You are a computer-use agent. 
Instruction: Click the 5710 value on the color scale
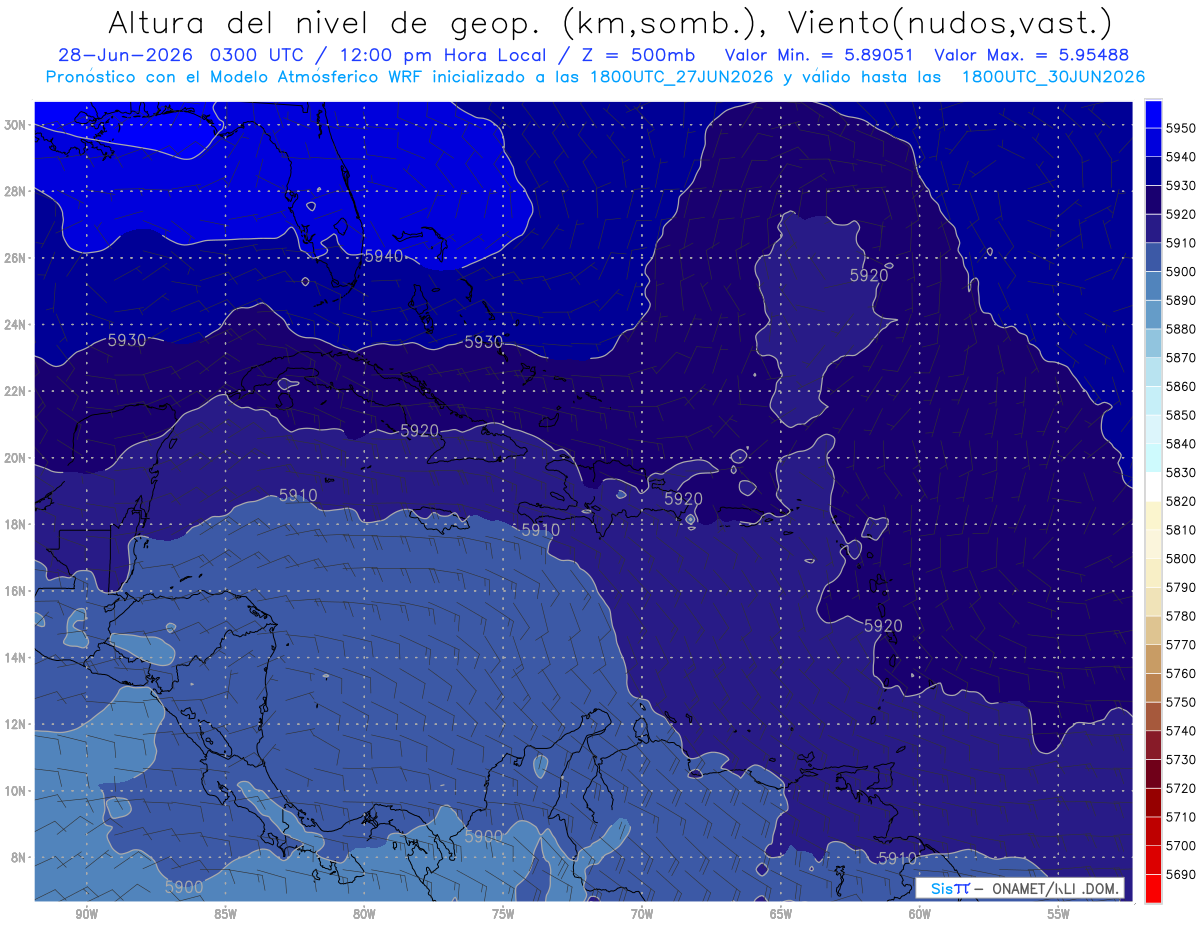(x=1180, y=817)
